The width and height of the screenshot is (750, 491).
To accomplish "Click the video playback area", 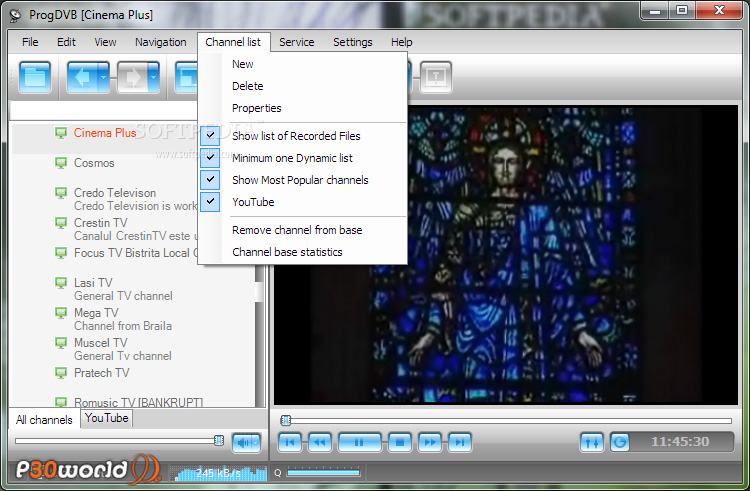I will tap(506, 254).
